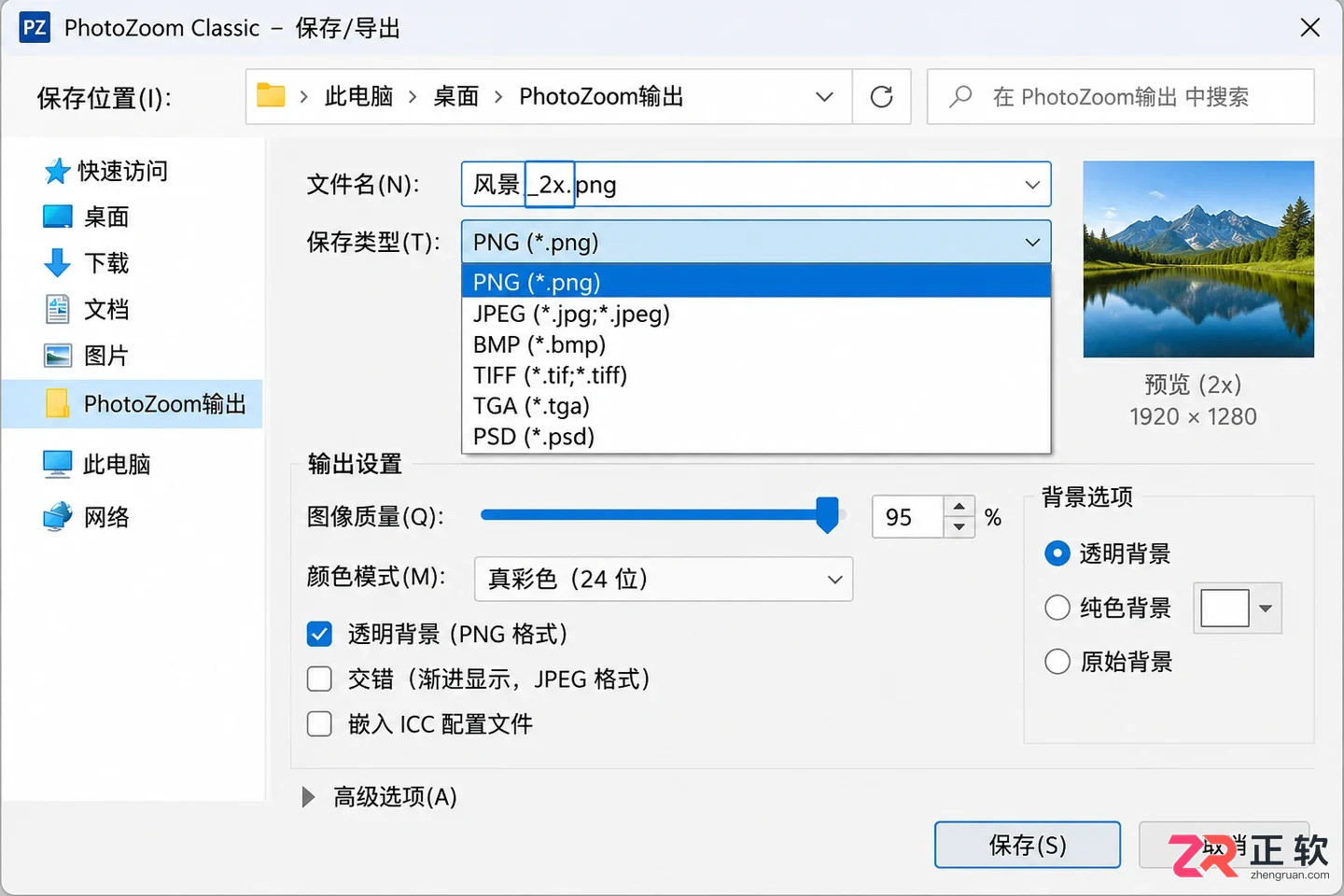Open the path bar dropdown arrow
1344x896 pixels.
[x=824, y=96]
